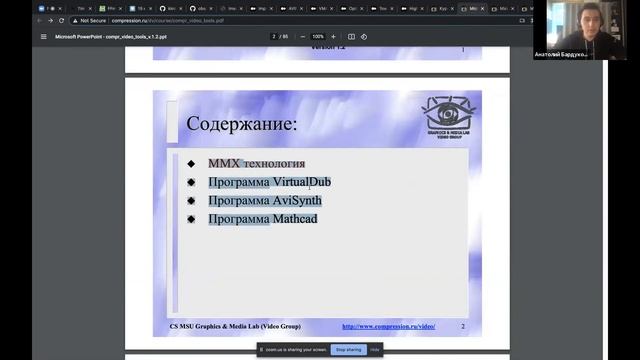Click the 'MMX технология' bullet text
Screen dimensions: 640x360
[257, 164]
